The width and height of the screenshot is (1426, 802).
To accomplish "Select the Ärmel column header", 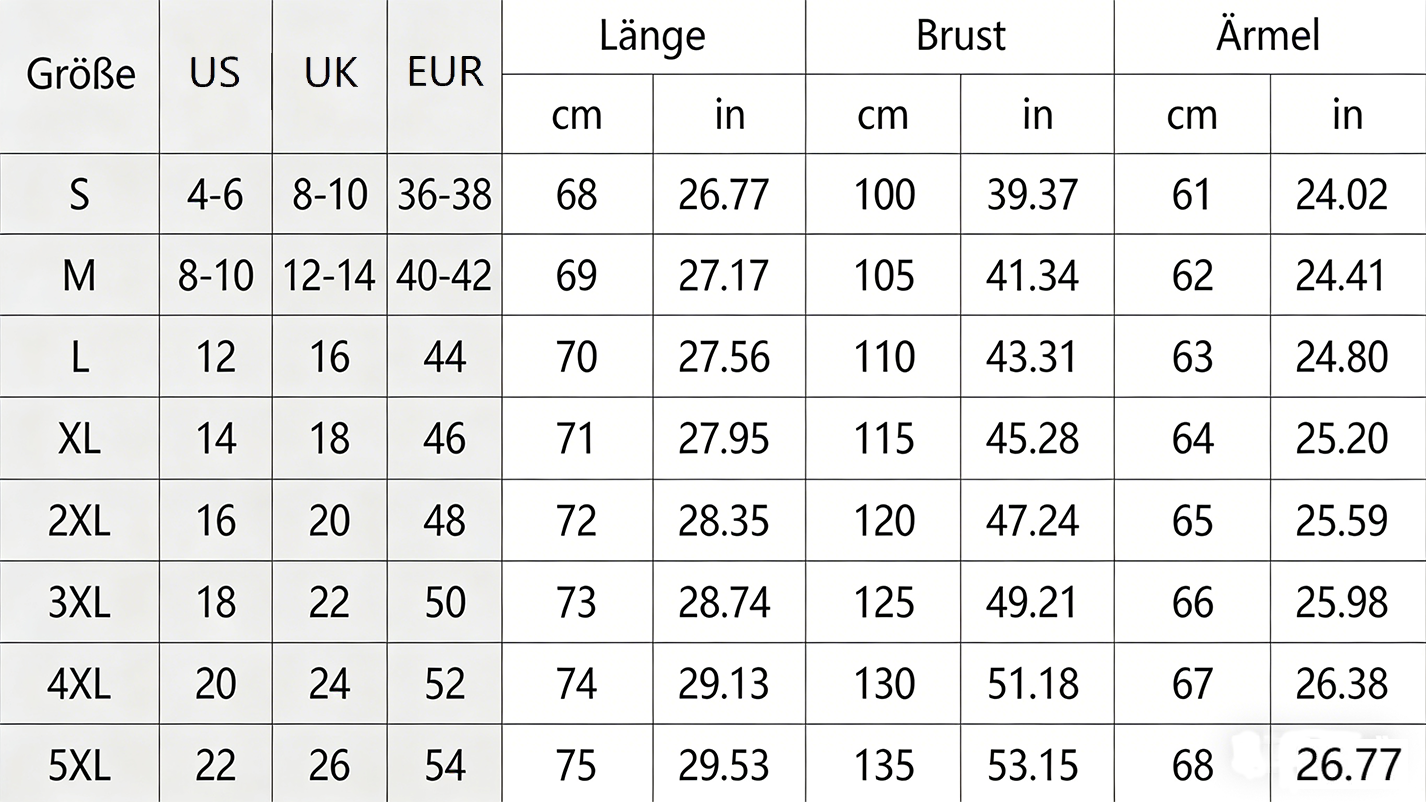I will click(1268, 36).
